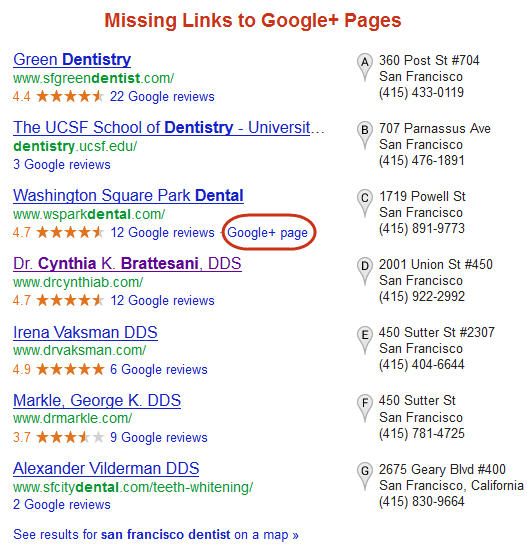Click map pin marker A
Image resolution: width=527 pixels, height=545 pixels.
pos(365,67)
